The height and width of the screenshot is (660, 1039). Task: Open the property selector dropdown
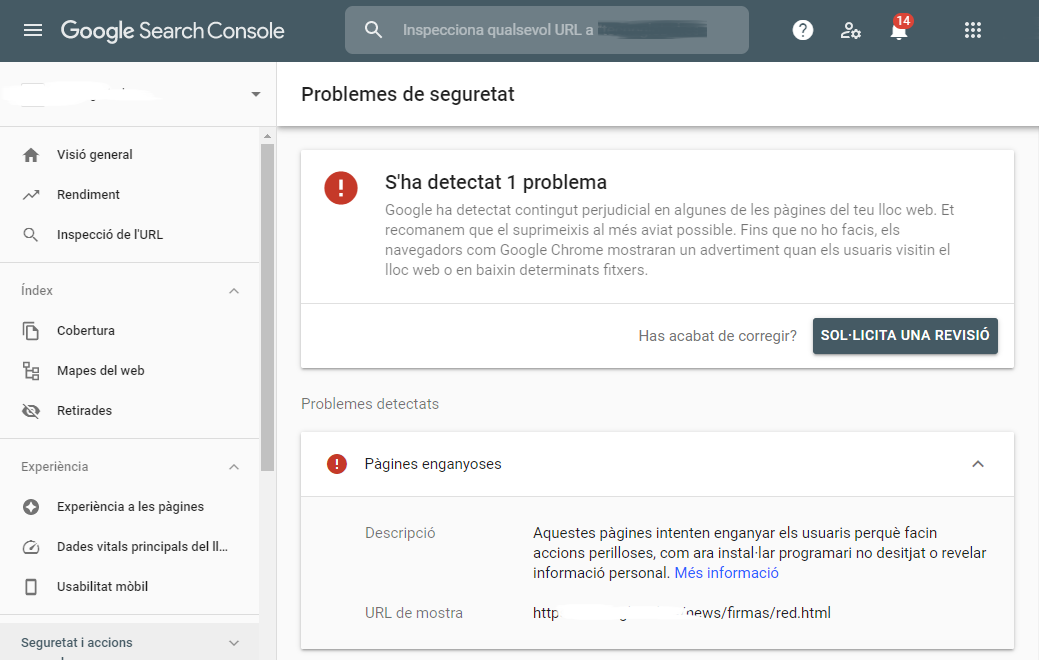coord(255,94)
